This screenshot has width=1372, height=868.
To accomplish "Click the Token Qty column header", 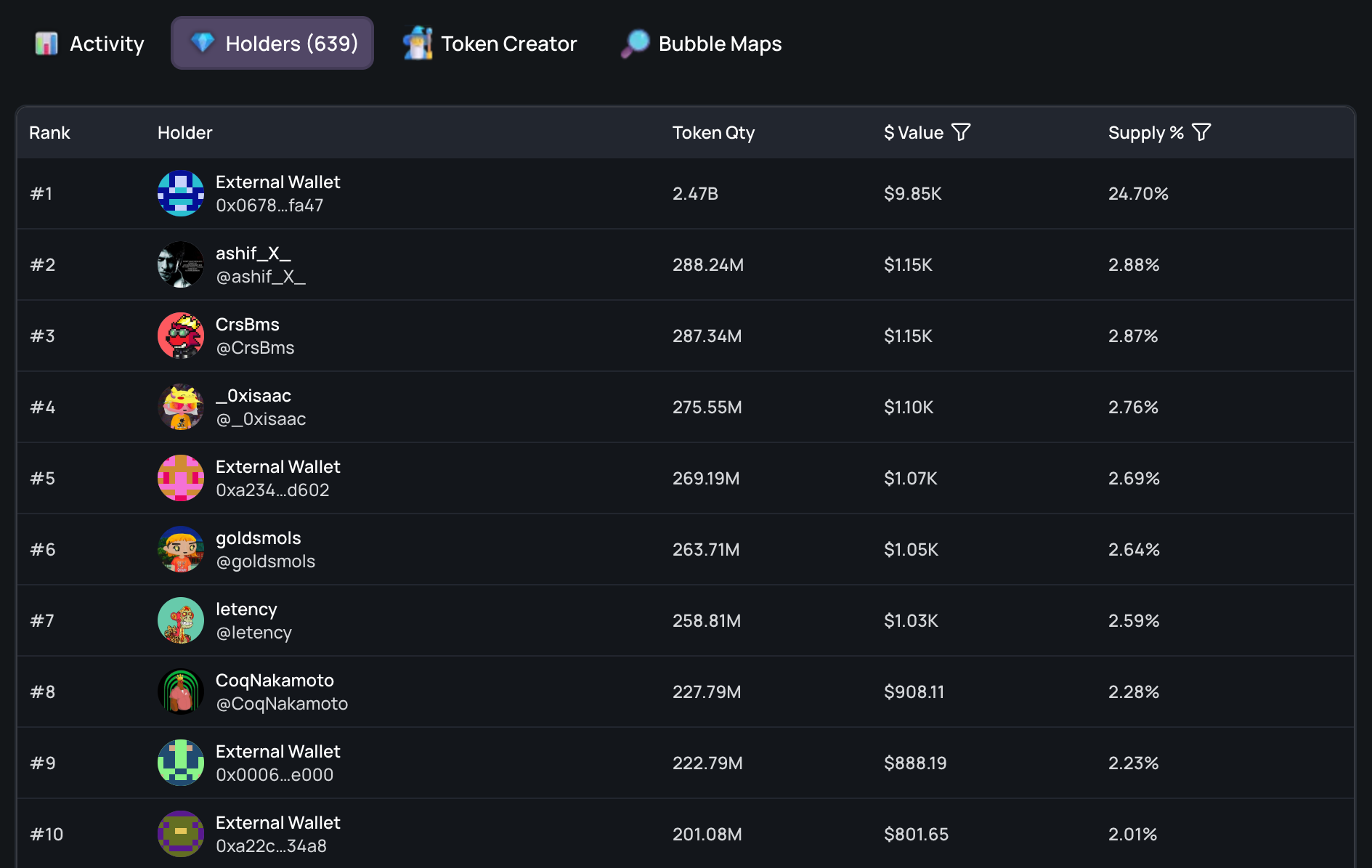I will (x=713, y=133).
